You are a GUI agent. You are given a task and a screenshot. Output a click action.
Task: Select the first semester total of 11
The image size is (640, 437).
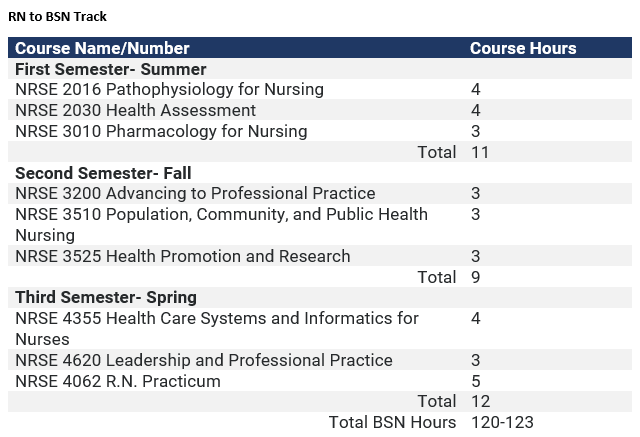tap(479, 153)
